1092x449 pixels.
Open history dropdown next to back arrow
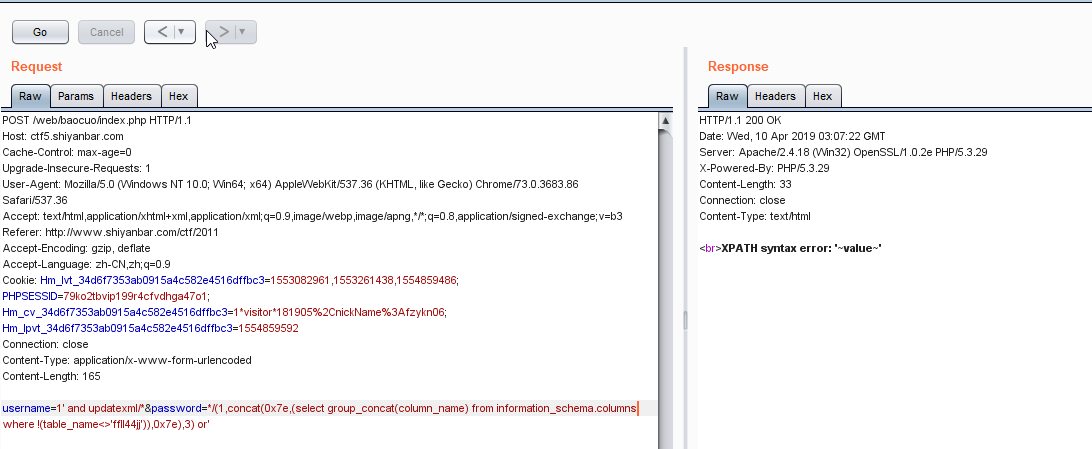pyautogui.click(x=182, y=31)
